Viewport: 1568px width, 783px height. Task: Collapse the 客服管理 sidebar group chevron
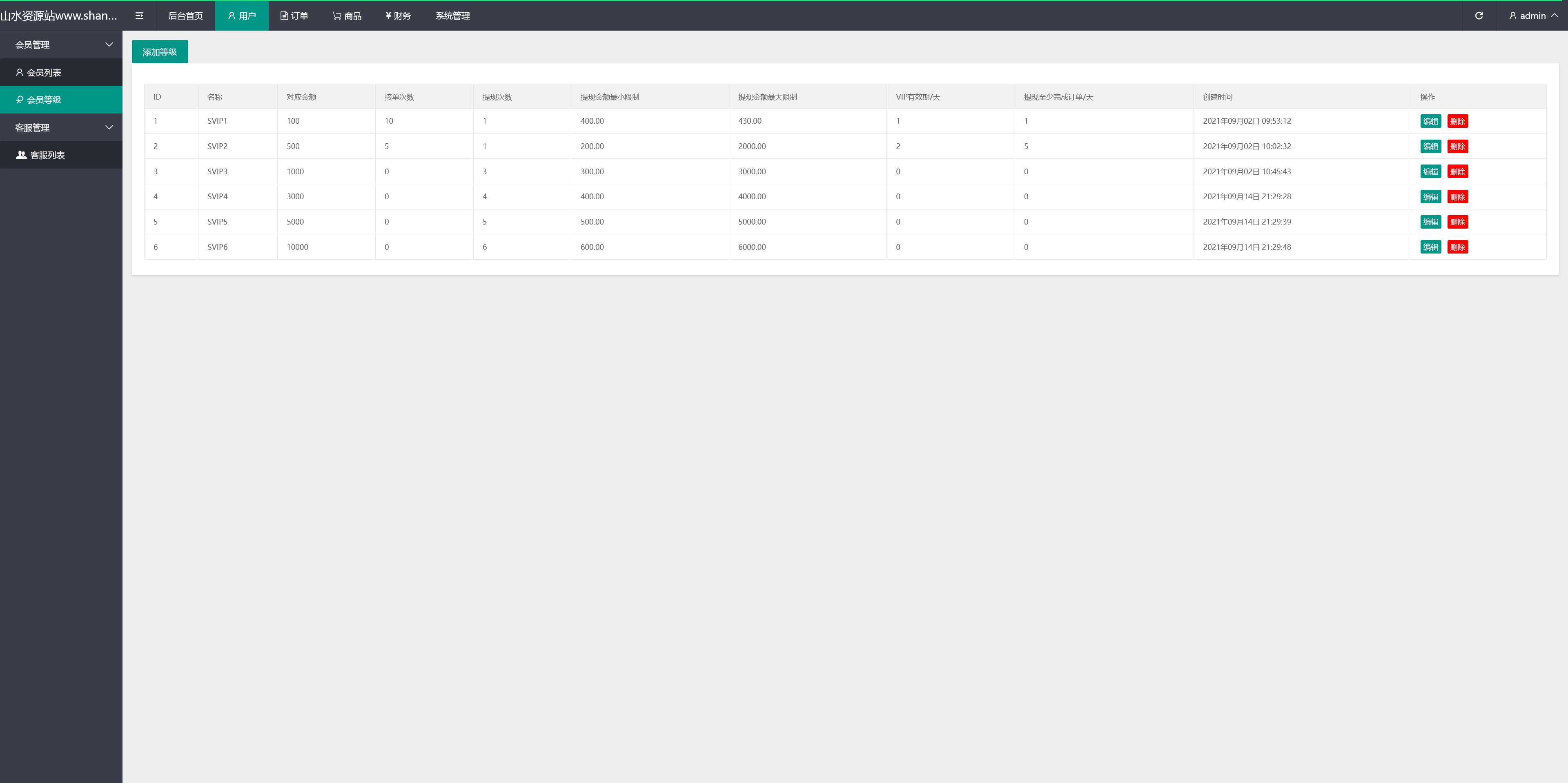[x=109, y=128]
